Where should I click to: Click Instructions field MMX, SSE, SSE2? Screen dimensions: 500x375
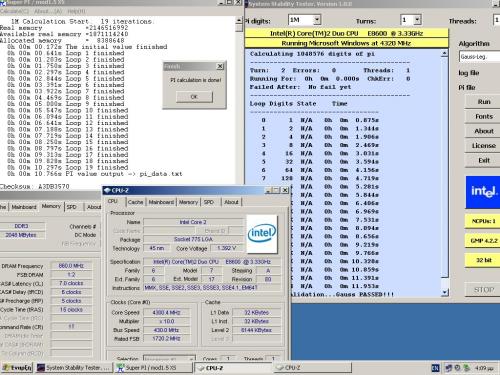click(x=212, y=288)
